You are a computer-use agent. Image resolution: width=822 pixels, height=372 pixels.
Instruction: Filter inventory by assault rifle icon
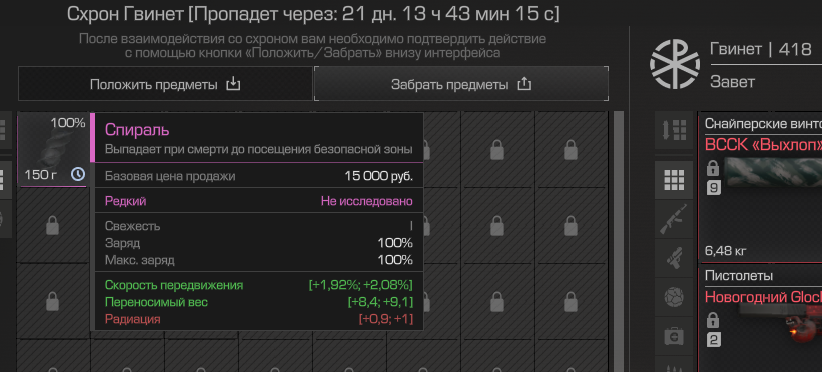674,221
